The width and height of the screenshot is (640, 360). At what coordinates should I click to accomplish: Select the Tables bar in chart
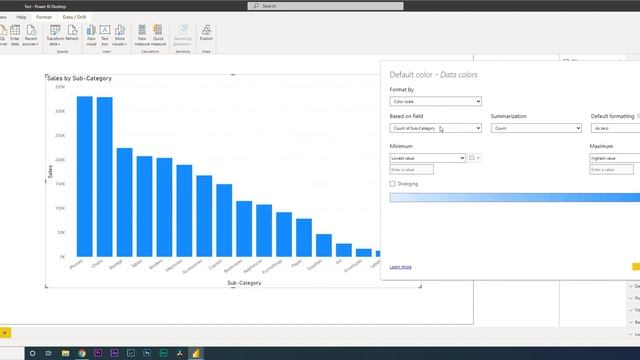pos(144,206)
